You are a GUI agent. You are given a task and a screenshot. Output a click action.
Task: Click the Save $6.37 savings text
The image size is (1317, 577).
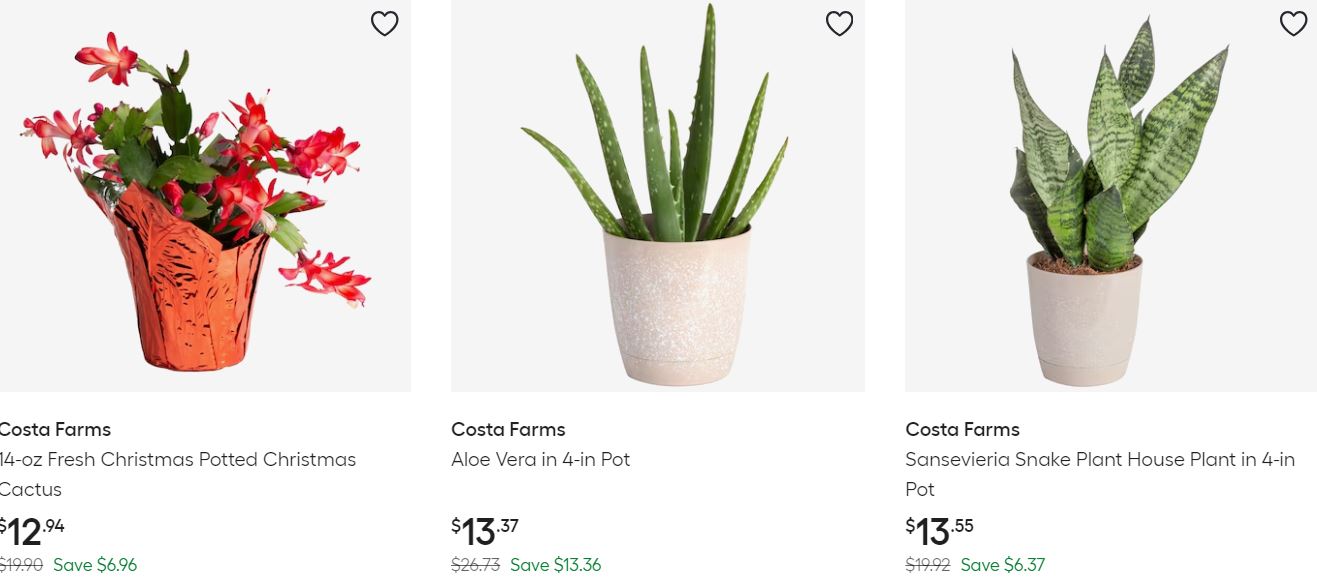(x=1002, y=565)
